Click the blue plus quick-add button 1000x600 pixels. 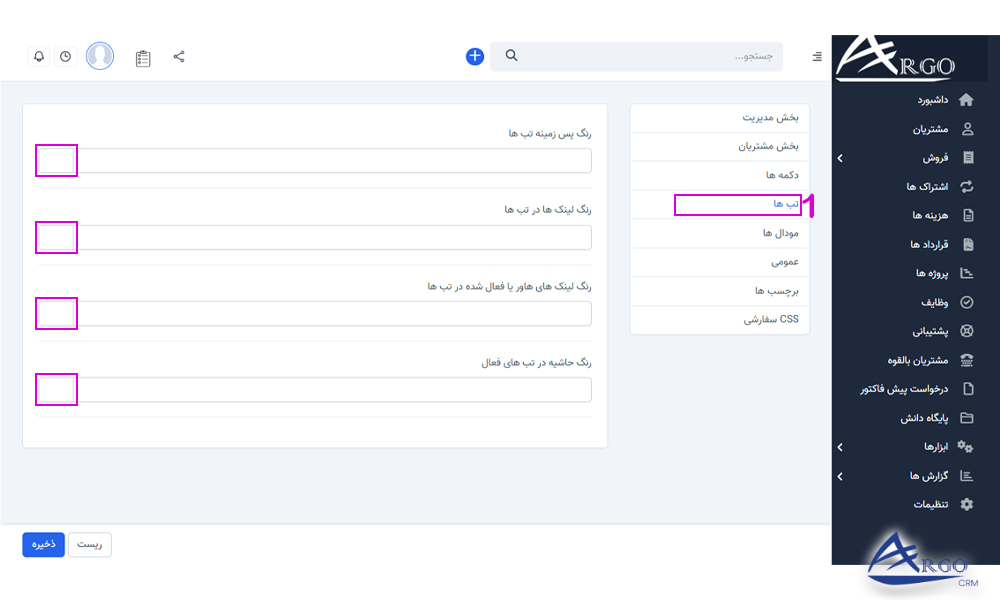pos(473,56)
